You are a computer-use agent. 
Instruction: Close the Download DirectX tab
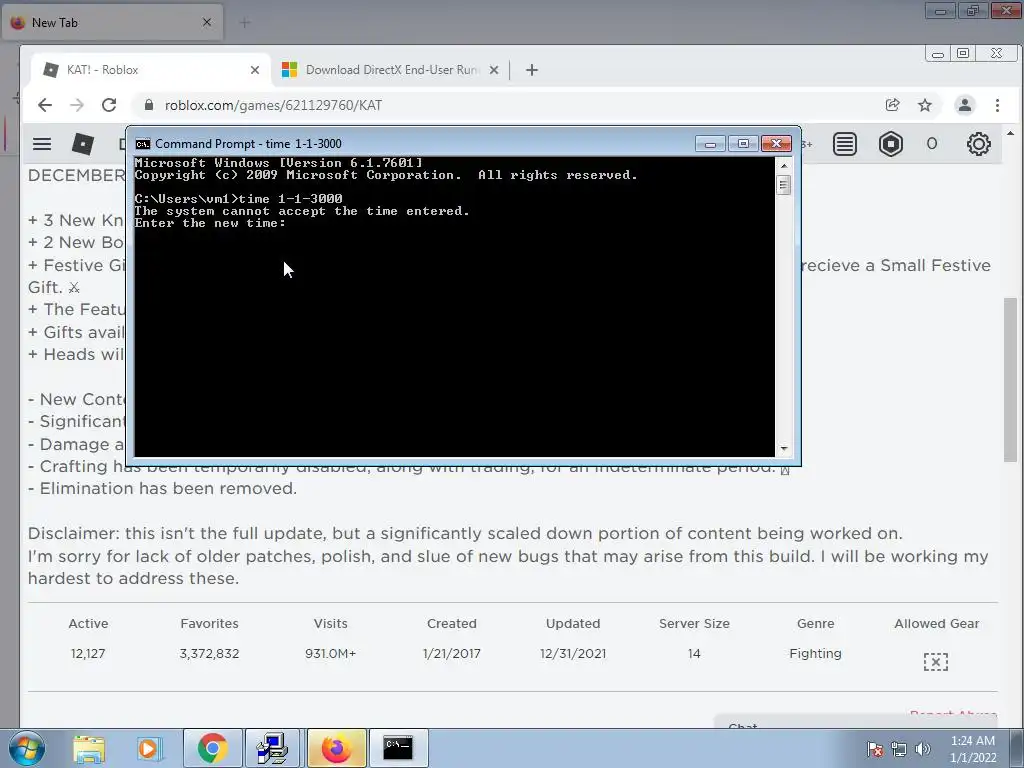(494, 70)
